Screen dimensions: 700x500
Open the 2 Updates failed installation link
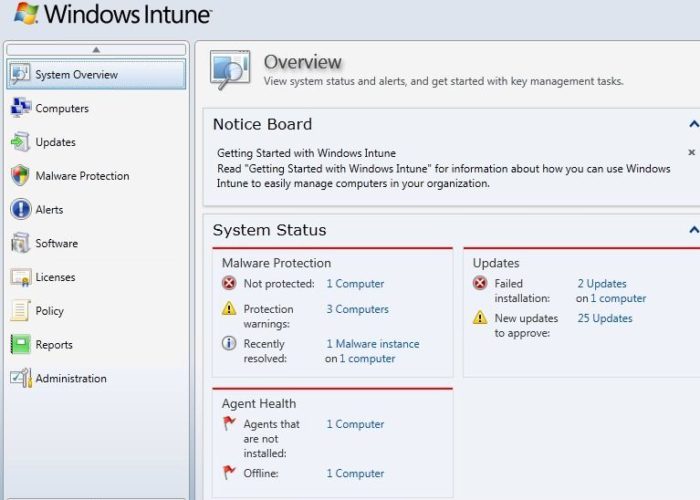coord(602,283)
